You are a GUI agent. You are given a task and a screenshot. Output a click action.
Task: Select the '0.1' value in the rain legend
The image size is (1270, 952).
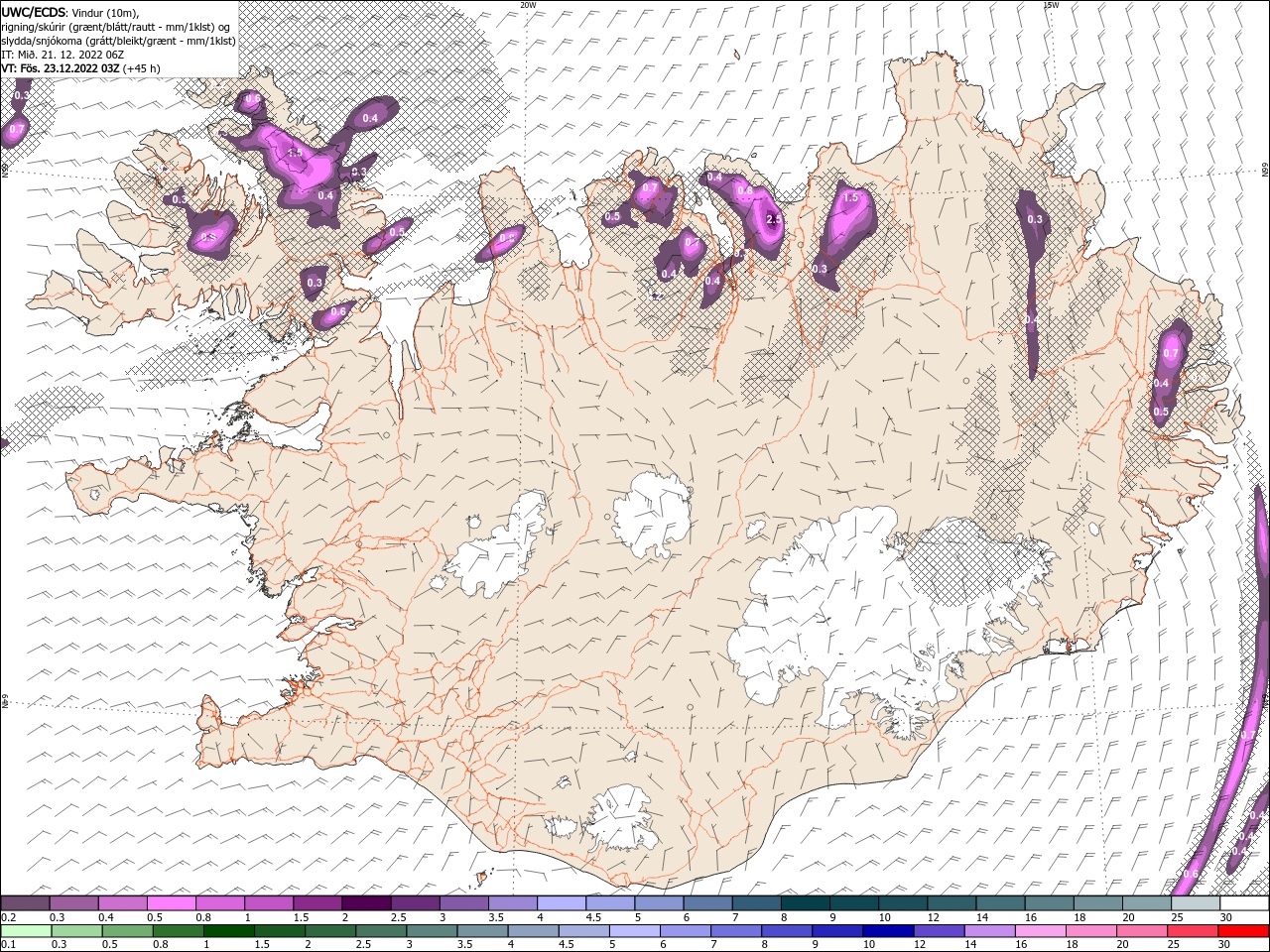[x=8, y=944]
